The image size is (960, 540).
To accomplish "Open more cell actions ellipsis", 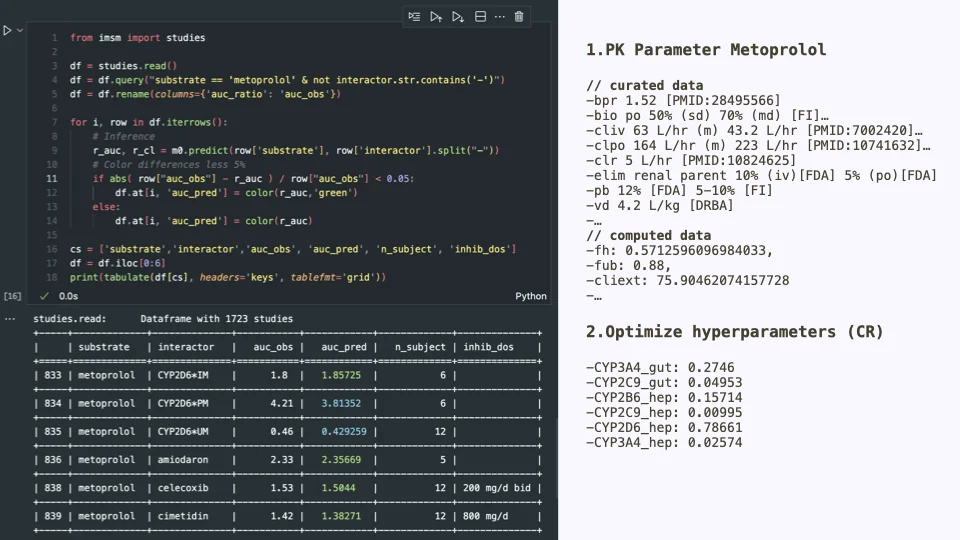I will click(x=500, y=17).
